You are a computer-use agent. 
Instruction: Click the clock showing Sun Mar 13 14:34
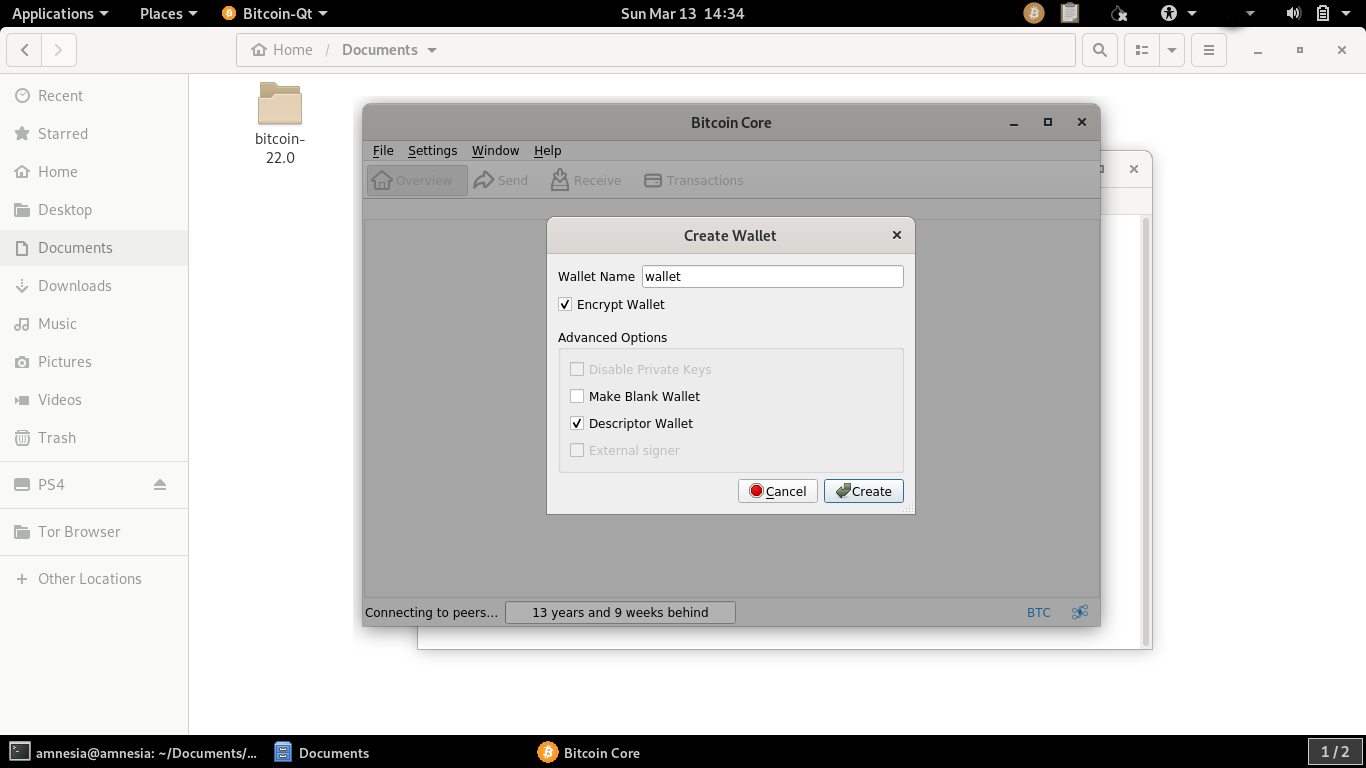pos(682,13)
